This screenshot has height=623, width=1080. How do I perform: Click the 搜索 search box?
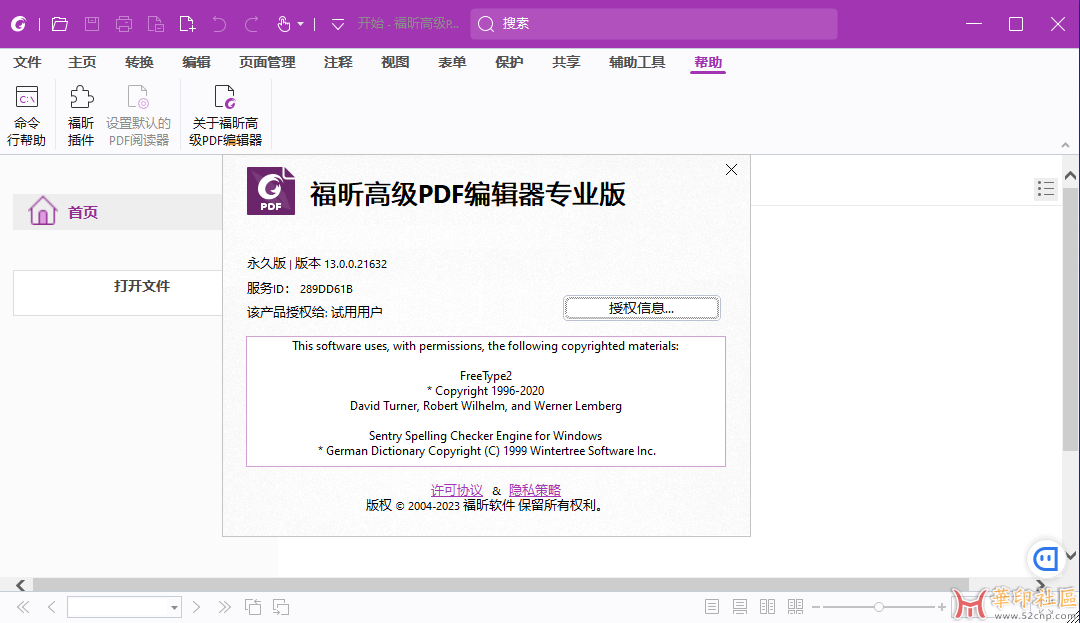pyautogui.click(x=654, y=24)
